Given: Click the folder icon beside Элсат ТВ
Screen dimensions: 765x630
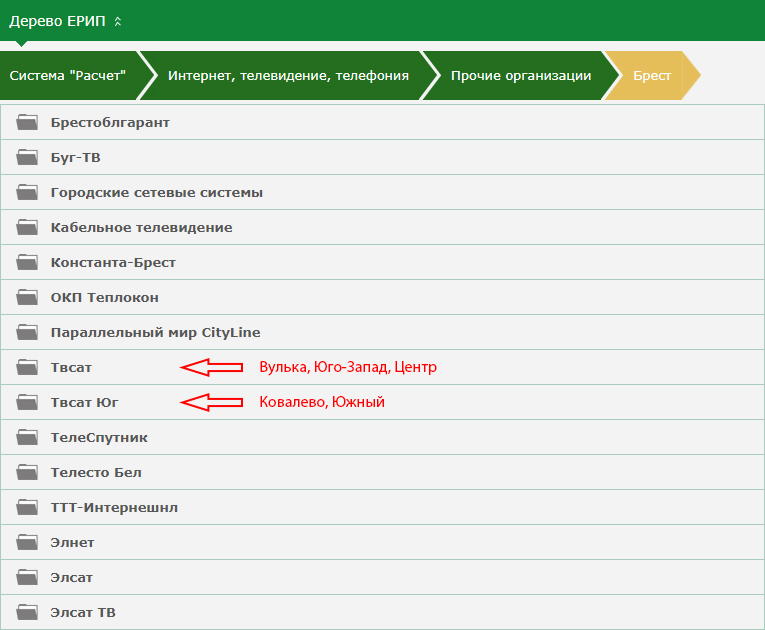Looking at the screenshot, I should [x=27, y=612].
